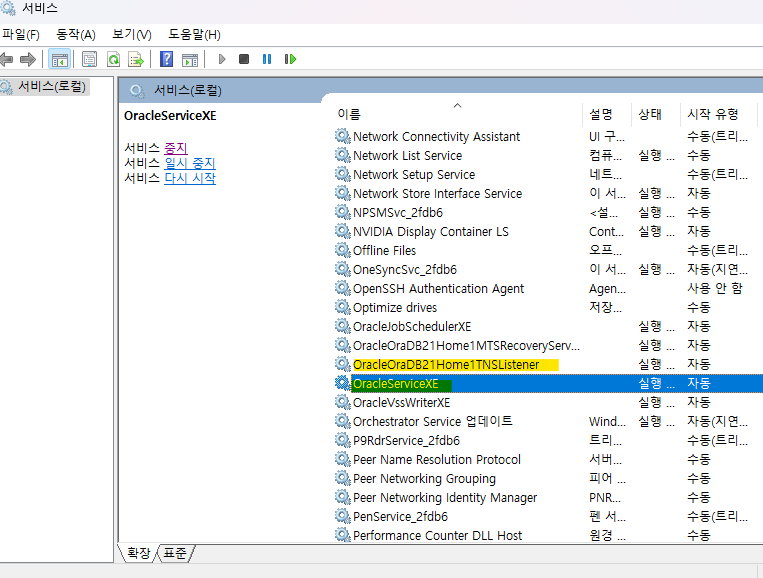Click the Forward arrow toolbar icon
This screenshot has width=763, height=578.
[28, 59]
